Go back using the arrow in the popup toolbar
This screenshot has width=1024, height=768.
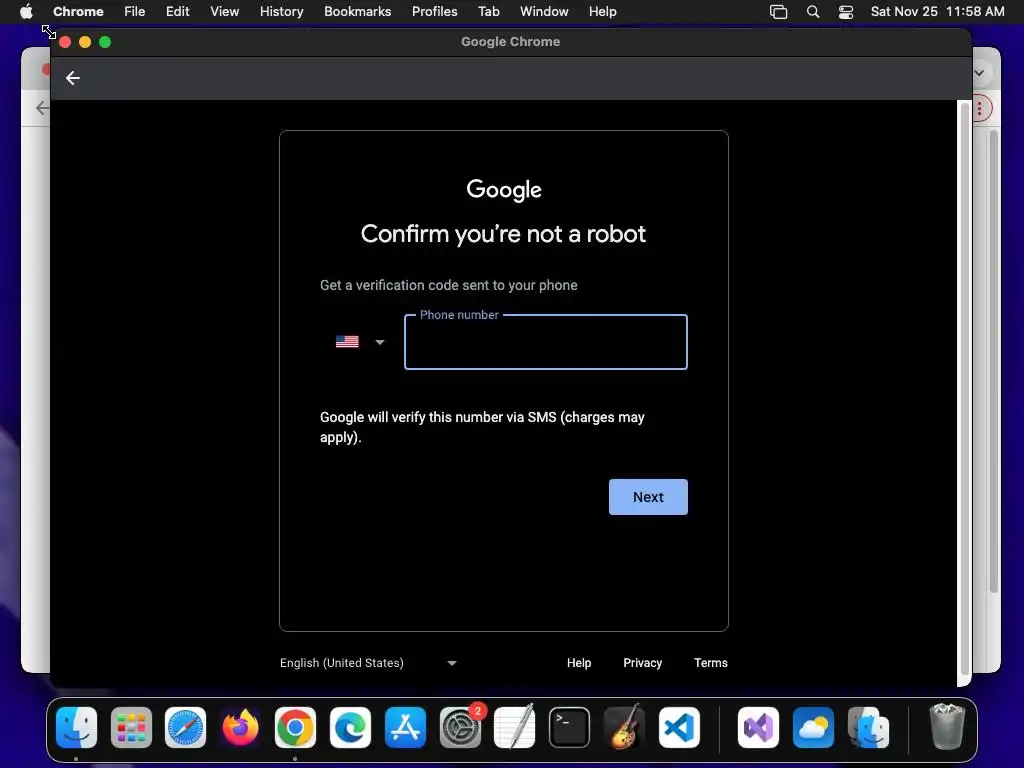pos(72,78)
